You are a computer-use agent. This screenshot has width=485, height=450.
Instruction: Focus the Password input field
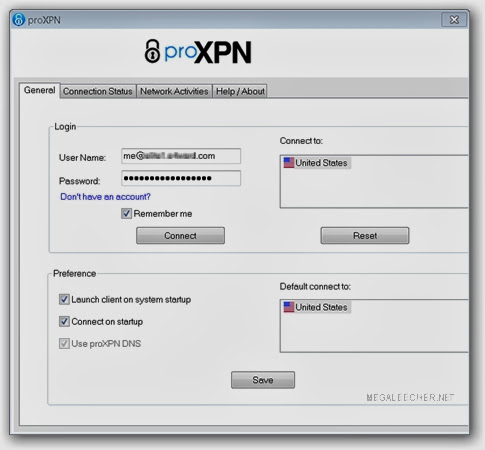point(181,178)
